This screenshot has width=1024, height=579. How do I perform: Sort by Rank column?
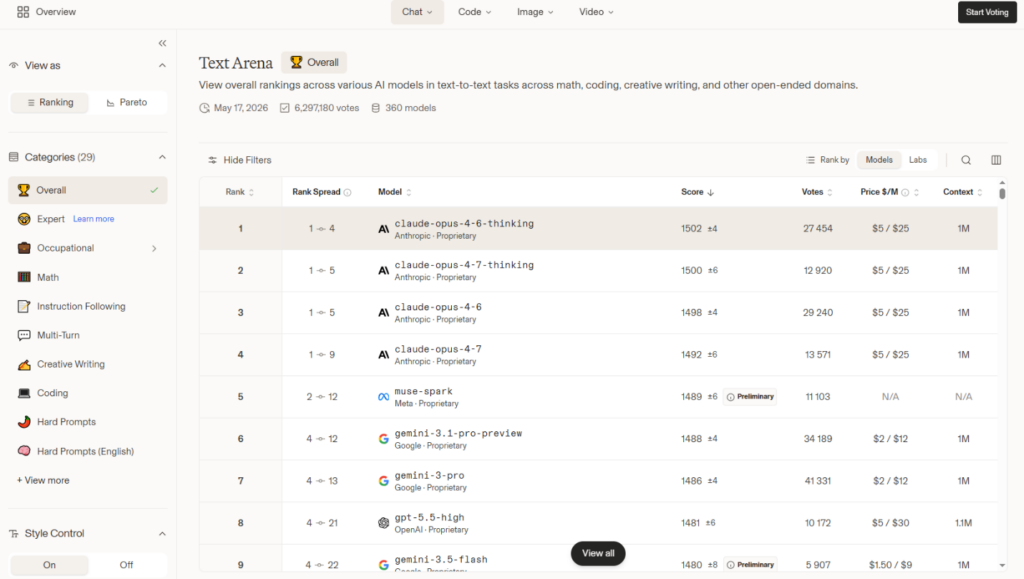(x=240, y=192)
